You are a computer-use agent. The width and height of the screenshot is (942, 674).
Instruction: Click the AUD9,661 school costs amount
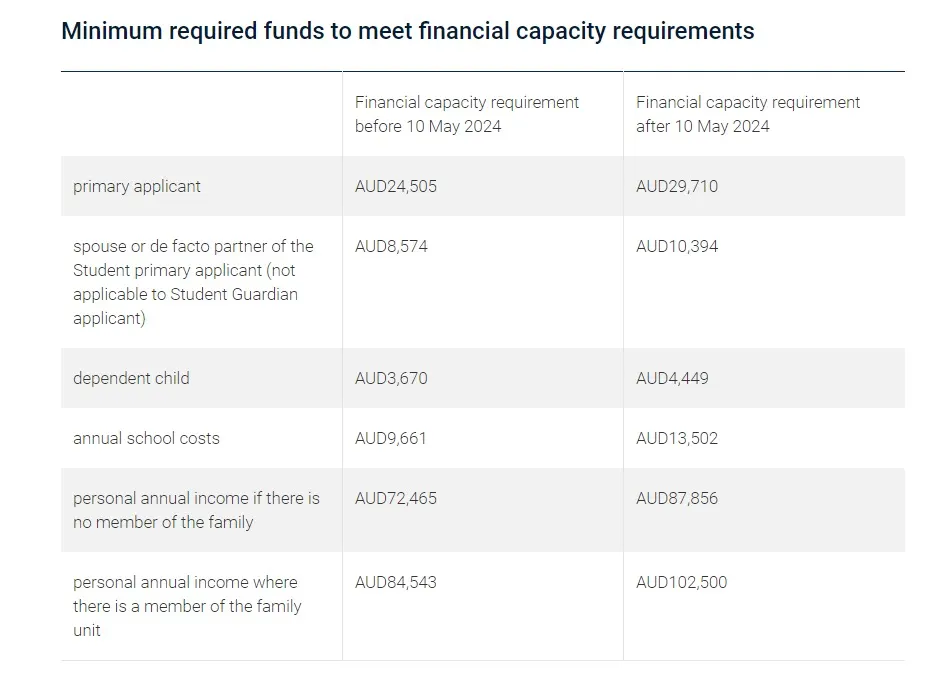(x=391, y=438)
